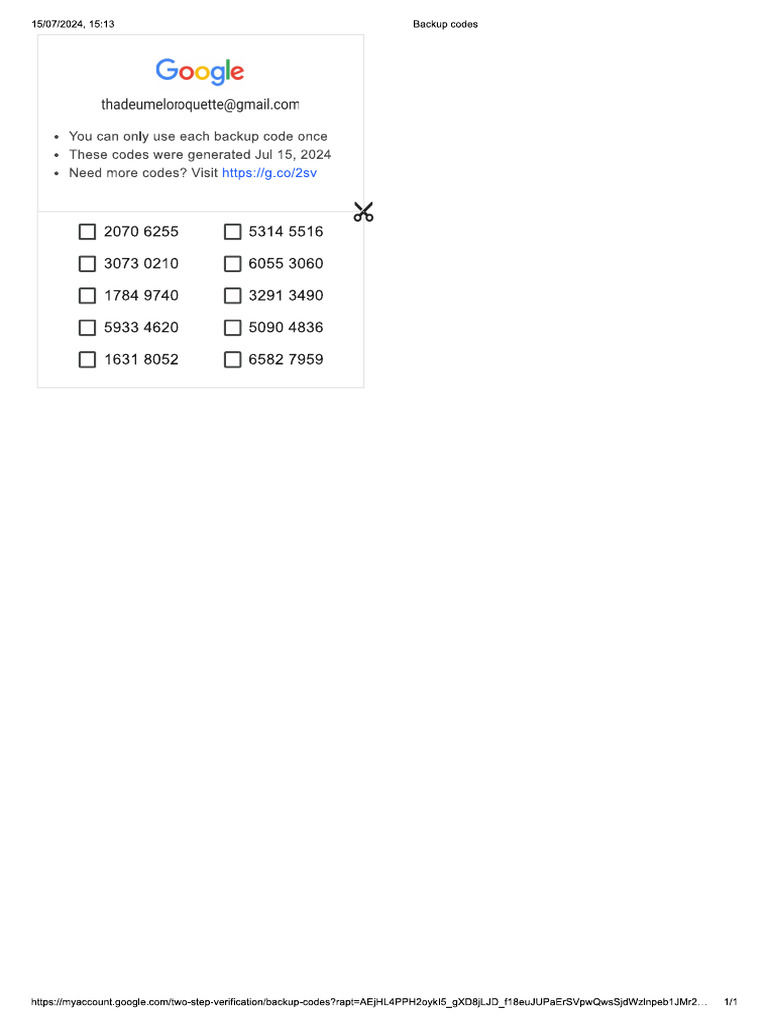
Task: Check off backup code 5314 5516
Action: [232, 232]
